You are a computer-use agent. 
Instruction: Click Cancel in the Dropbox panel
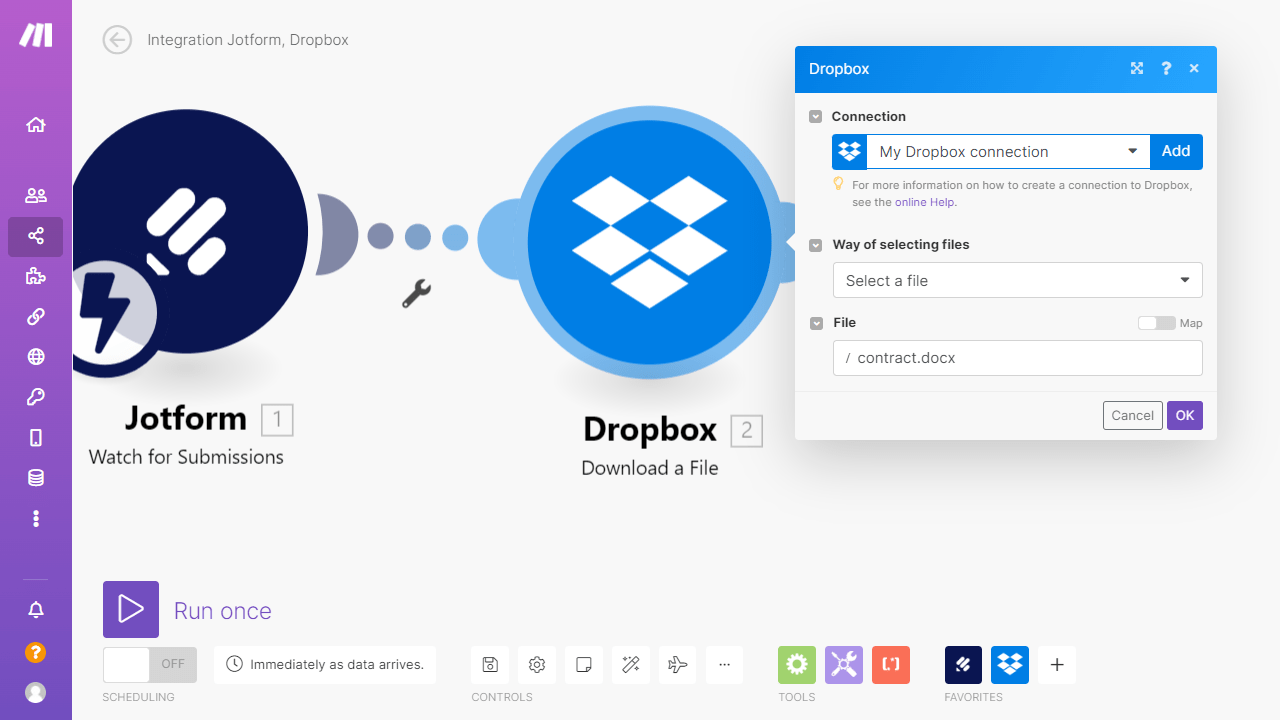[1132, 416]
